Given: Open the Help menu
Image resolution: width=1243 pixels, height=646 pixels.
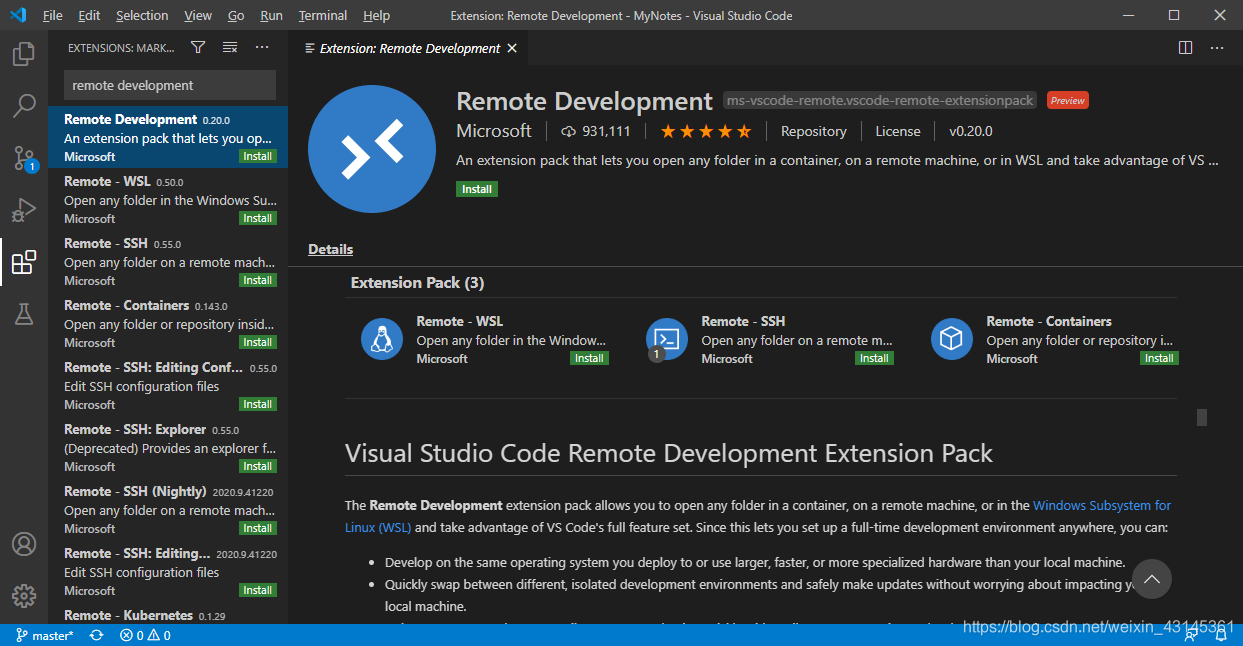Looking at the screenshot, I should coord(377,15).
